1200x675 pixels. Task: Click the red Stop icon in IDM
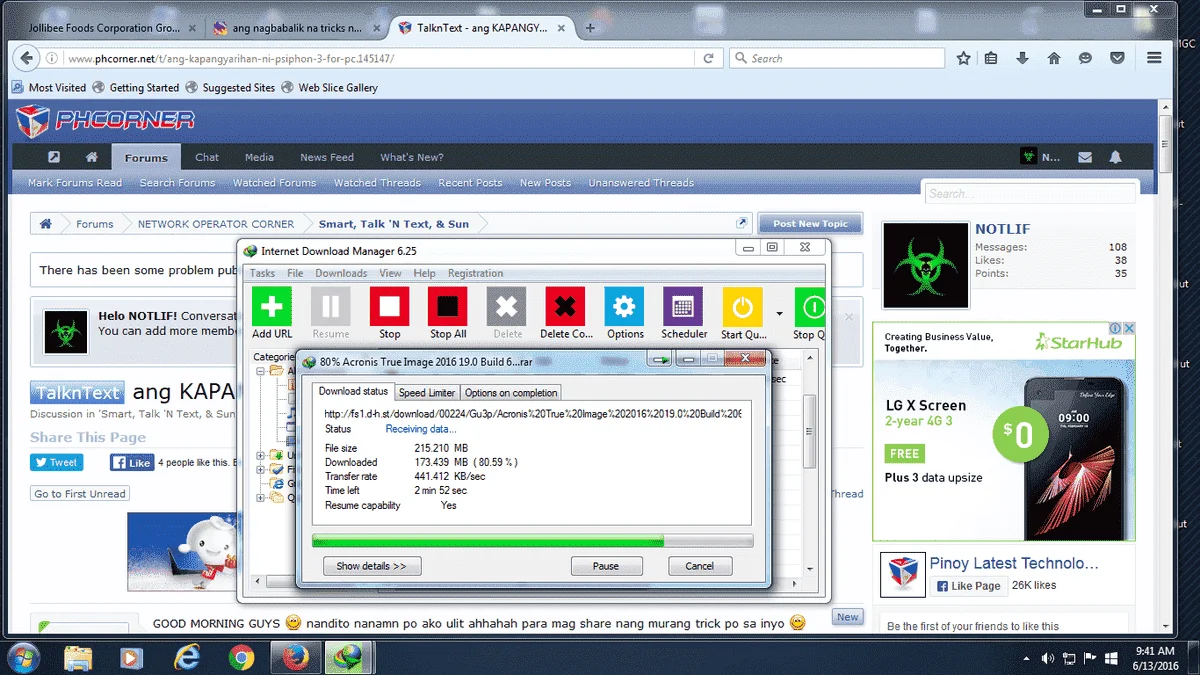(x=389, y=306)
